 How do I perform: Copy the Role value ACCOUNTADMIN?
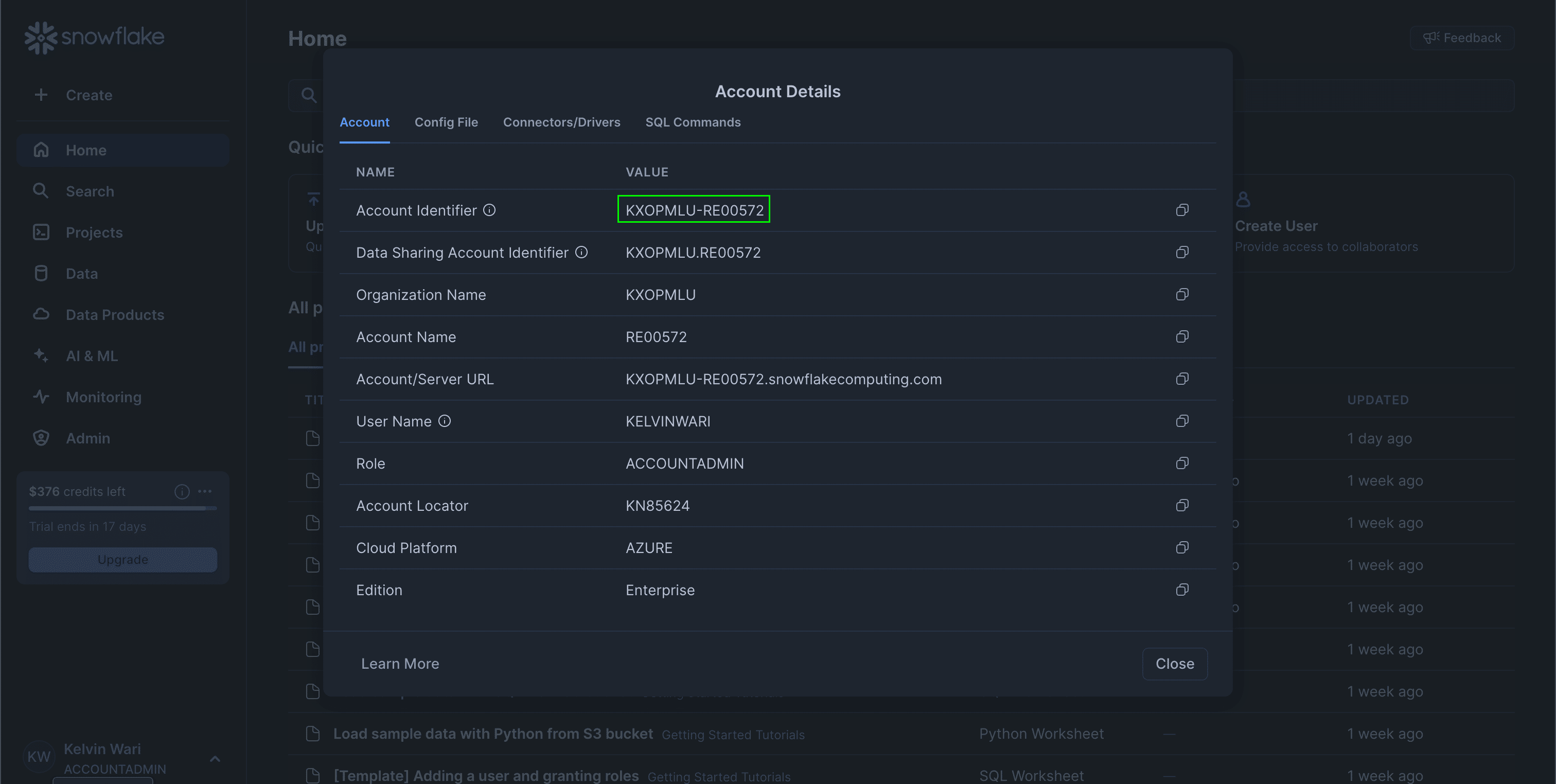[x=1181, y=464]
